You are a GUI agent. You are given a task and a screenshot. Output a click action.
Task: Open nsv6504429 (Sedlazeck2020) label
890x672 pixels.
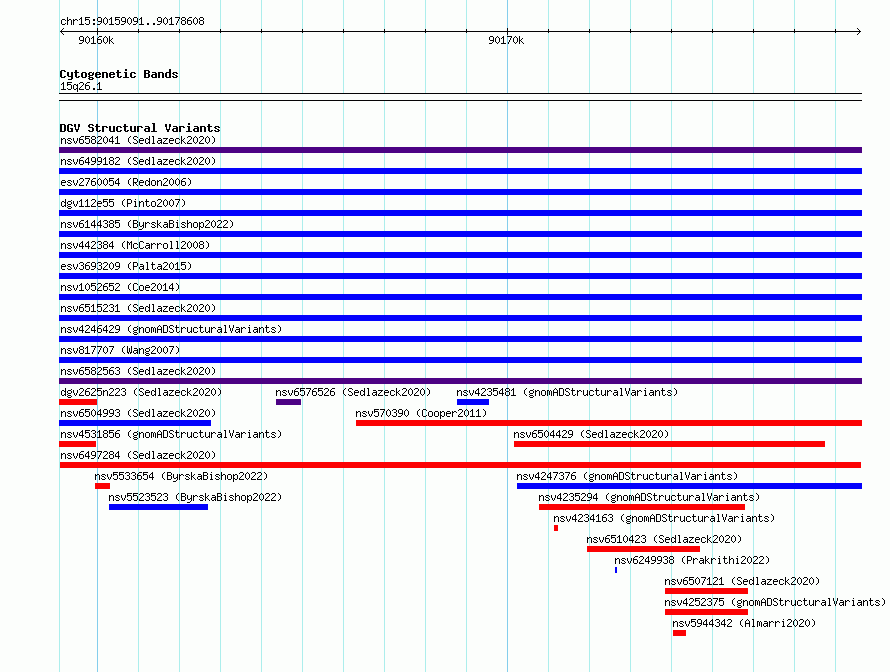click(591, 434)
